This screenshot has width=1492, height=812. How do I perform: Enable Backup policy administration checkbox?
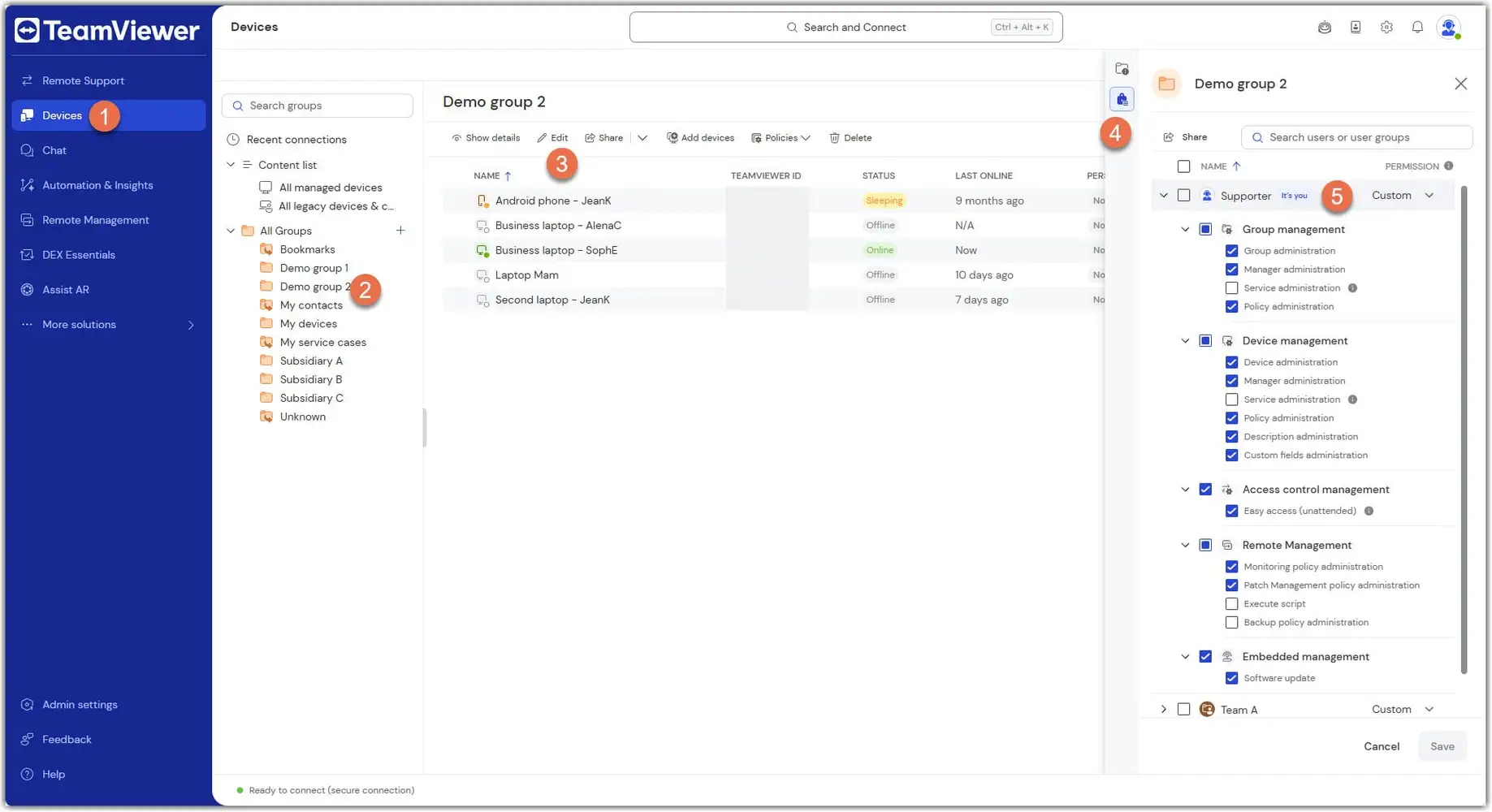(1231, 623)
